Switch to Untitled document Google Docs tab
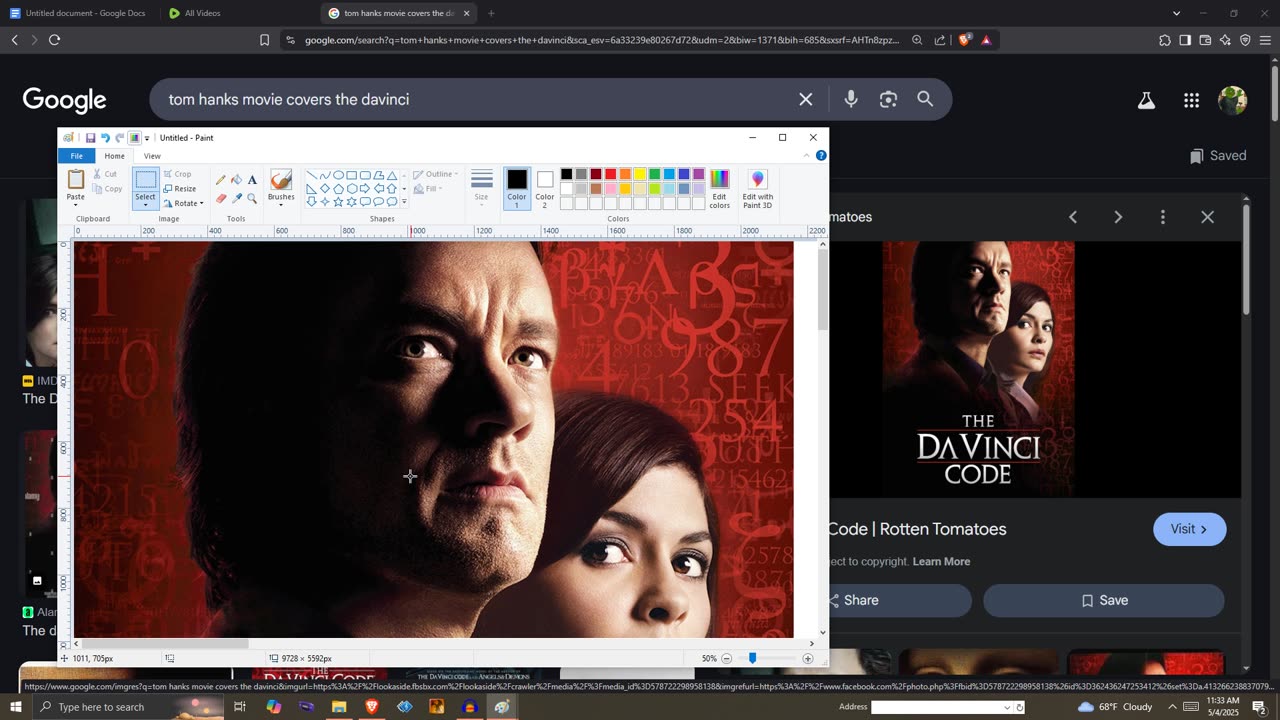 pyautogui.click(x=77, y=13)
